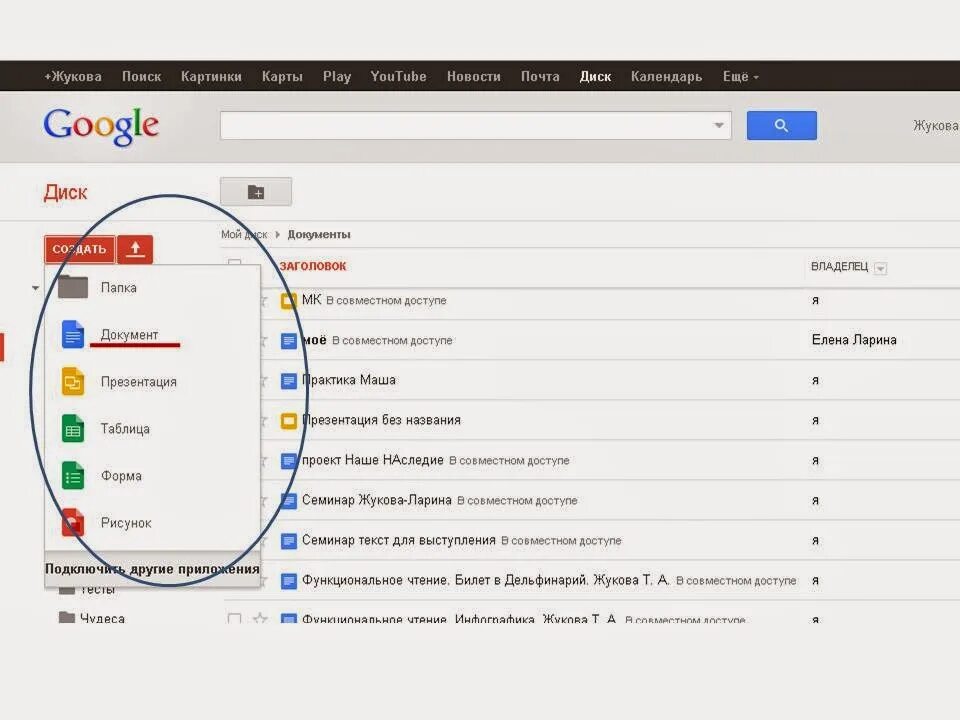Viewport: 960px width, 720px height.
Task: Click icon beside Презентация без названия
Action: click(x=288, y=421)
